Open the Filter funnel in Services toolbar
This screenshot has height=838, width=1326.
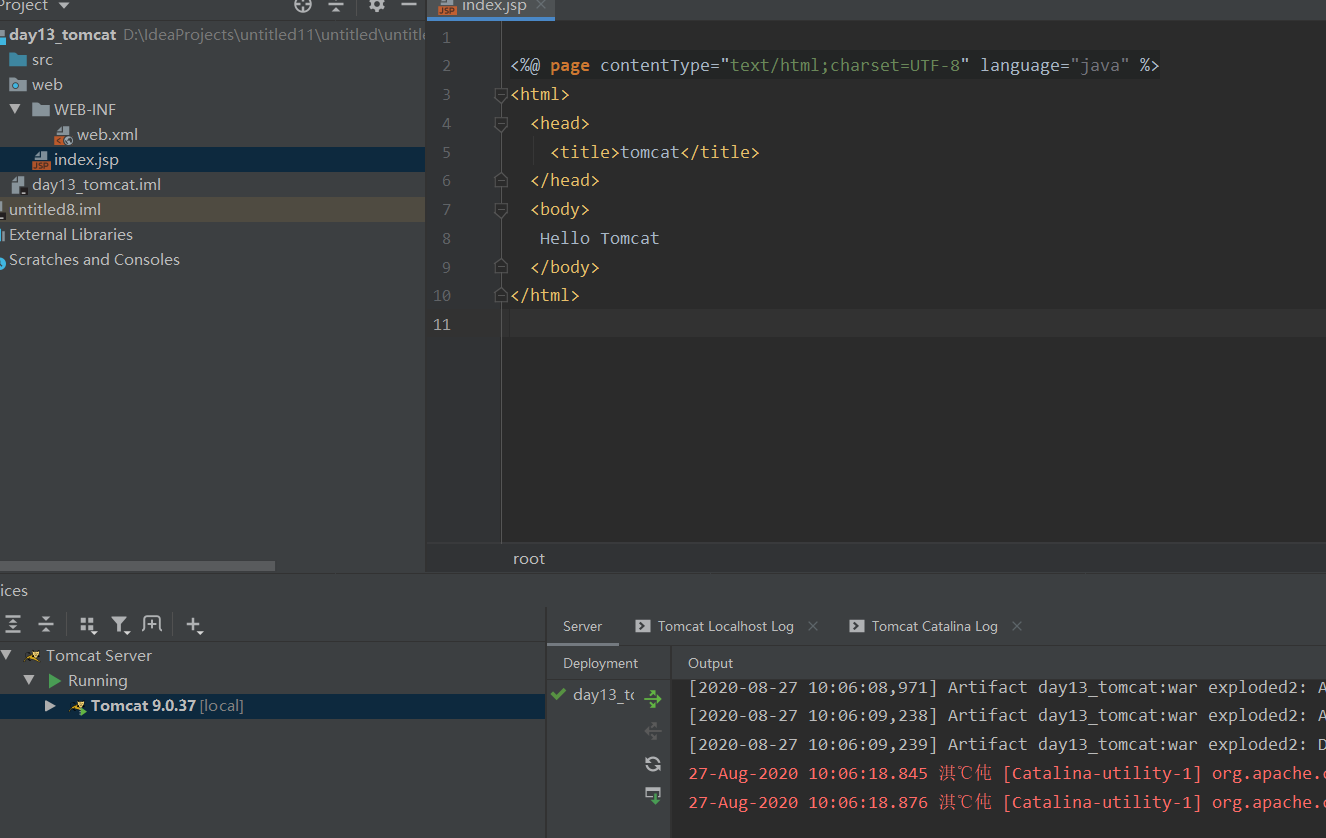pos(120,625)
